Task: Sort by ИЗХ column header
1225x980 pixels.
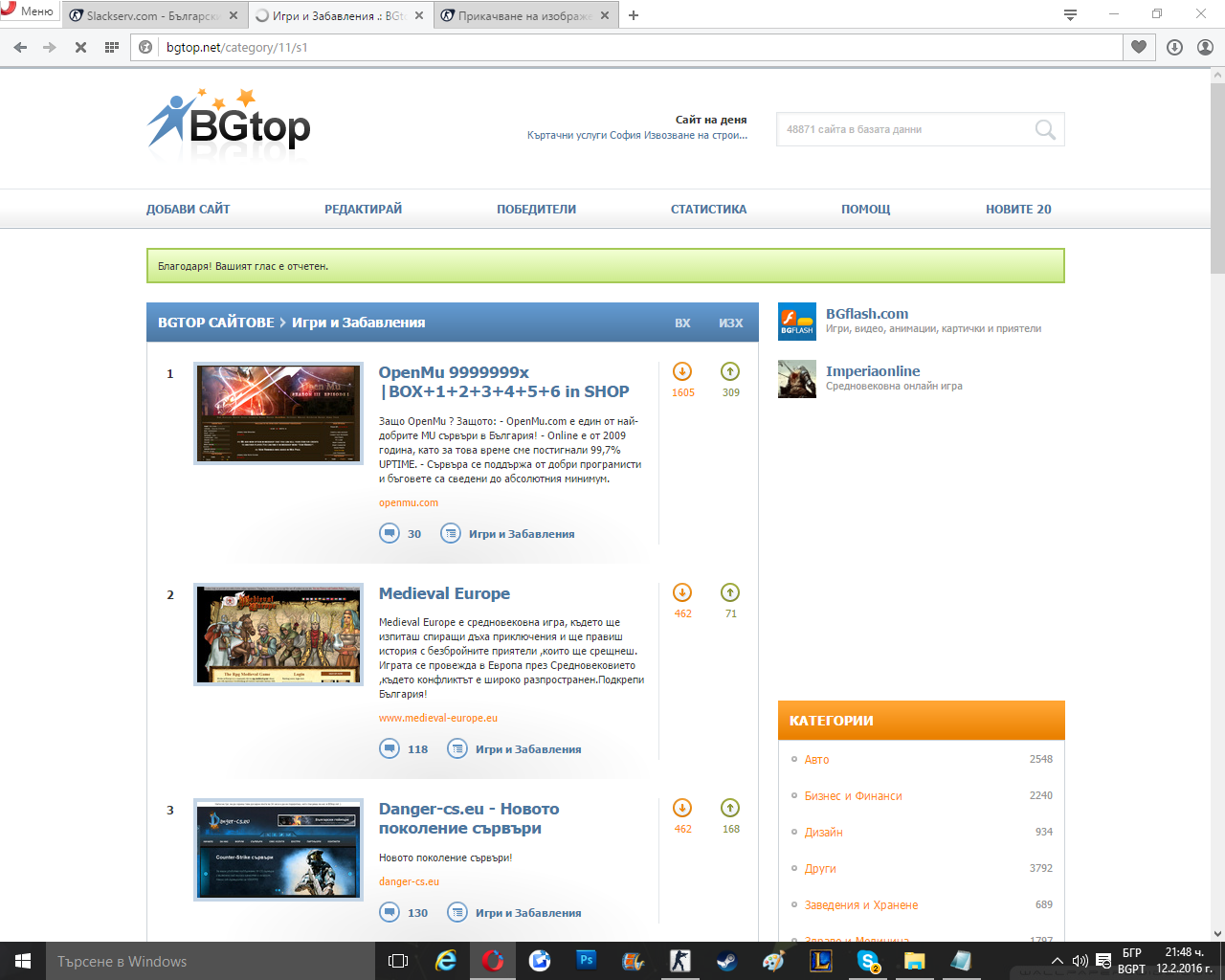Action: click(730, 323)
